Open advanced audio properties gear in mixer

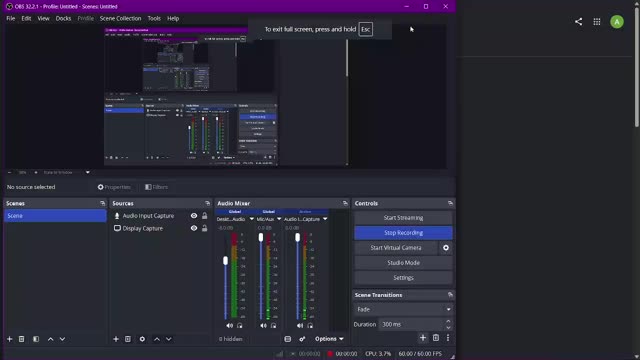coord(302,339)
